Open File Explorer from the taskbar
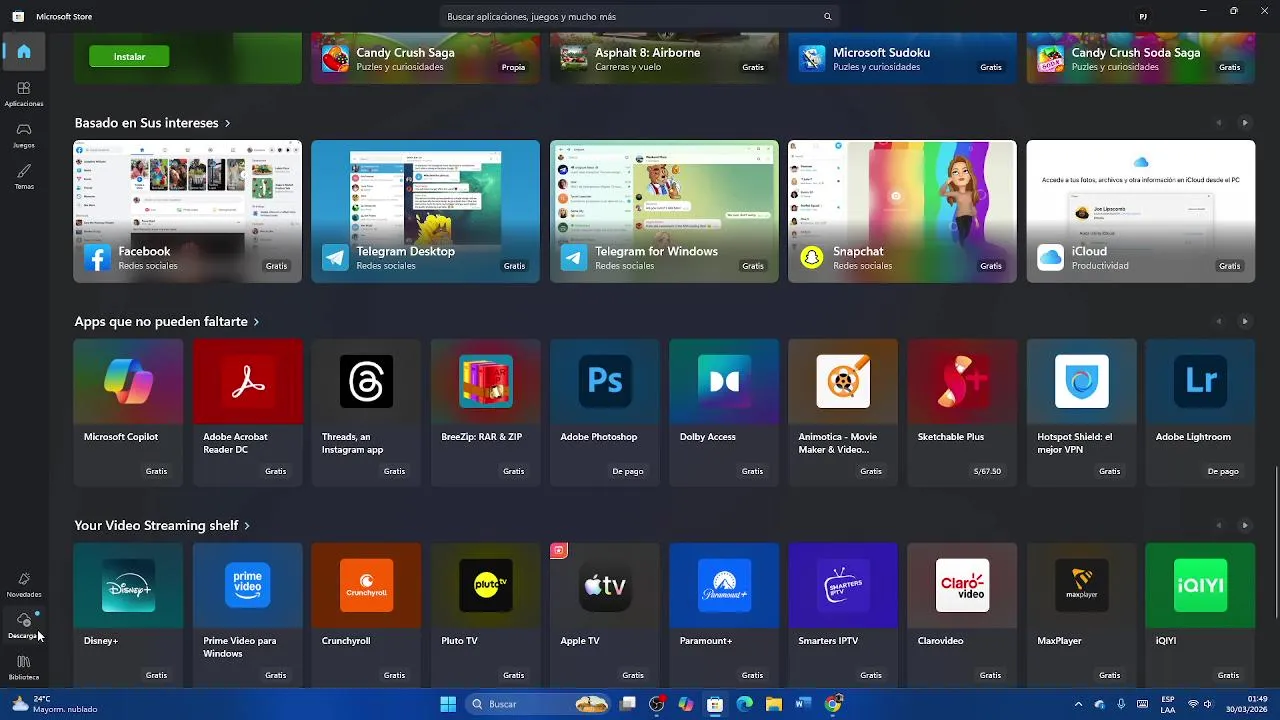Viewport: 1280px width, 720px height. tap(773, 704)
